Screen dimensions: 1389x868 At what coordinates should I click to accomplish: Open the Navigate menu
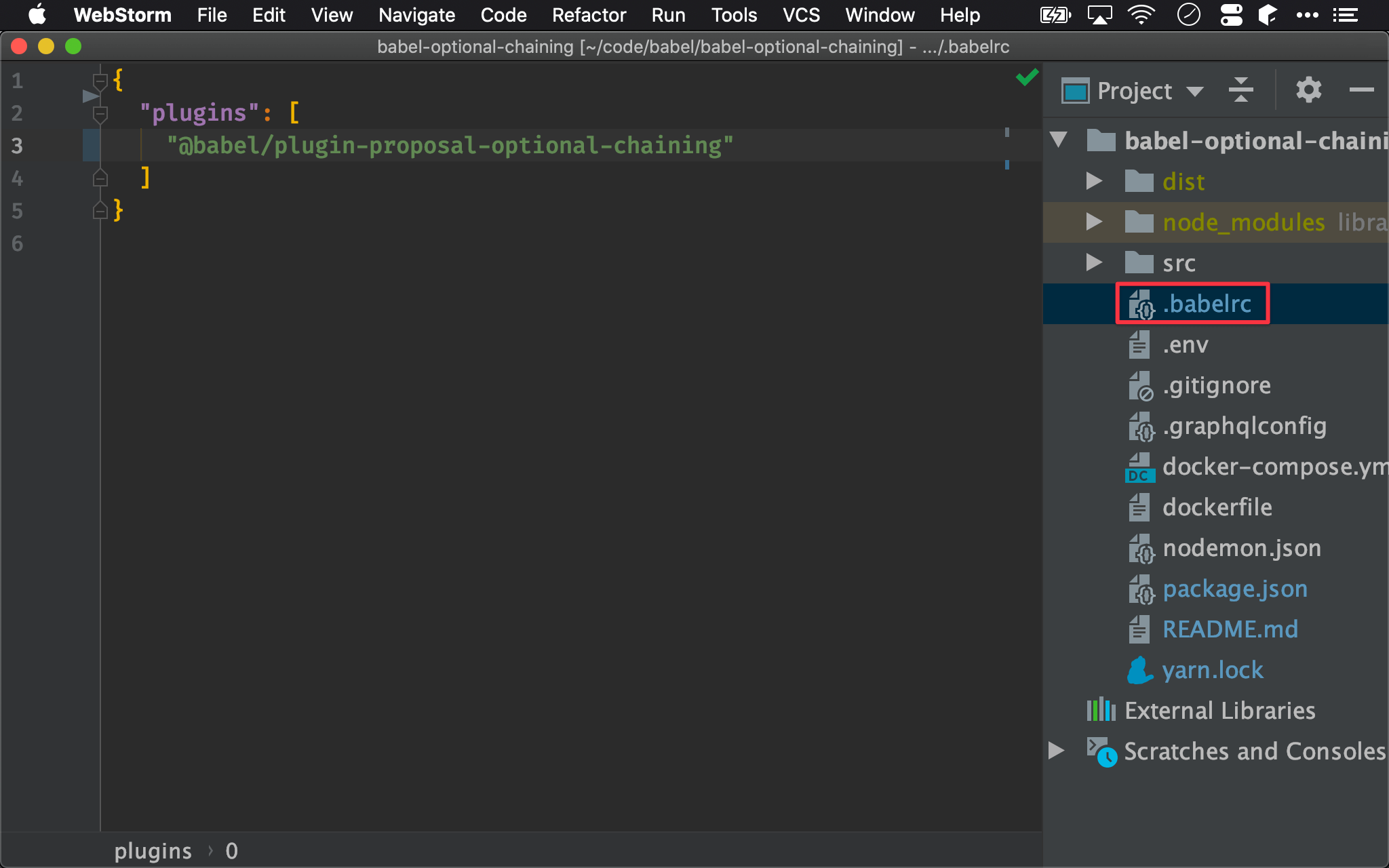tap(416, 15)
